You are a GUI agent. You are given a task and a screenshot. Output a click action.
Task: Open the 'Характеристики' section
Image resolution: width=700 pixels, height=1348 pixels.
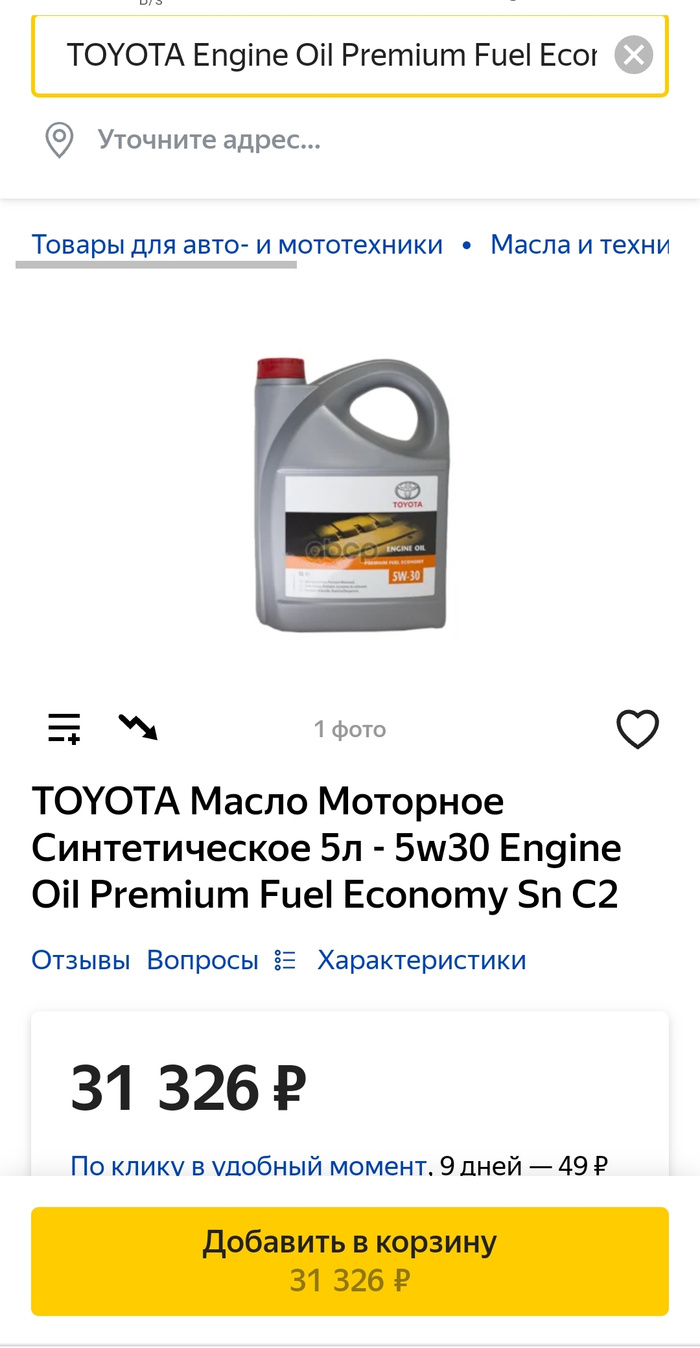coord(422,961)
